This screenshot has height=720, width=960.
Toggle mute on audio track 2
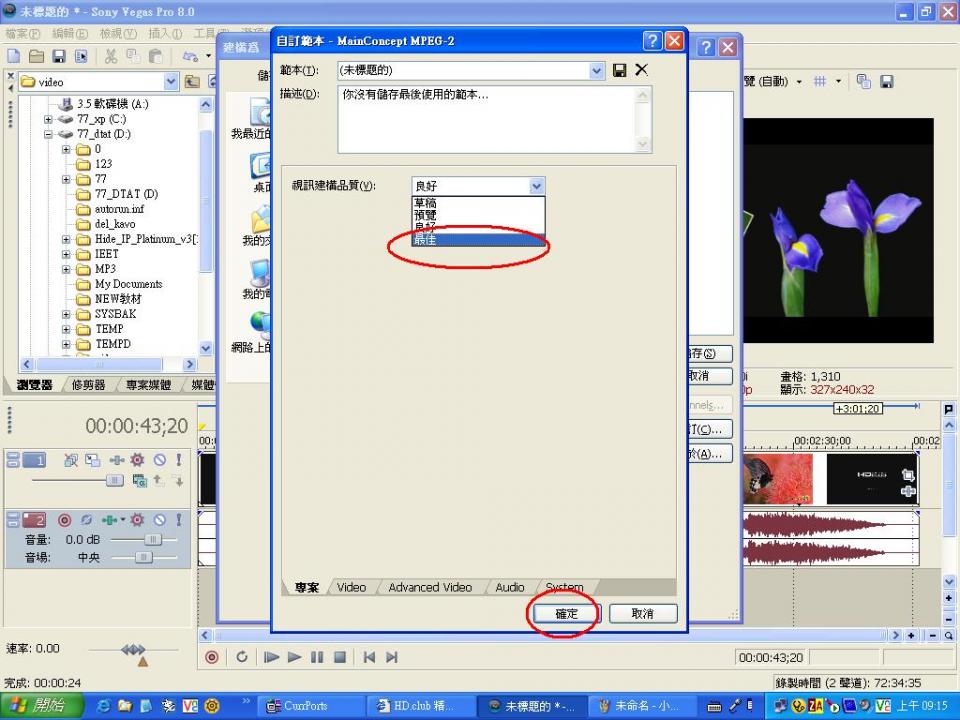[x=159, y=520]
